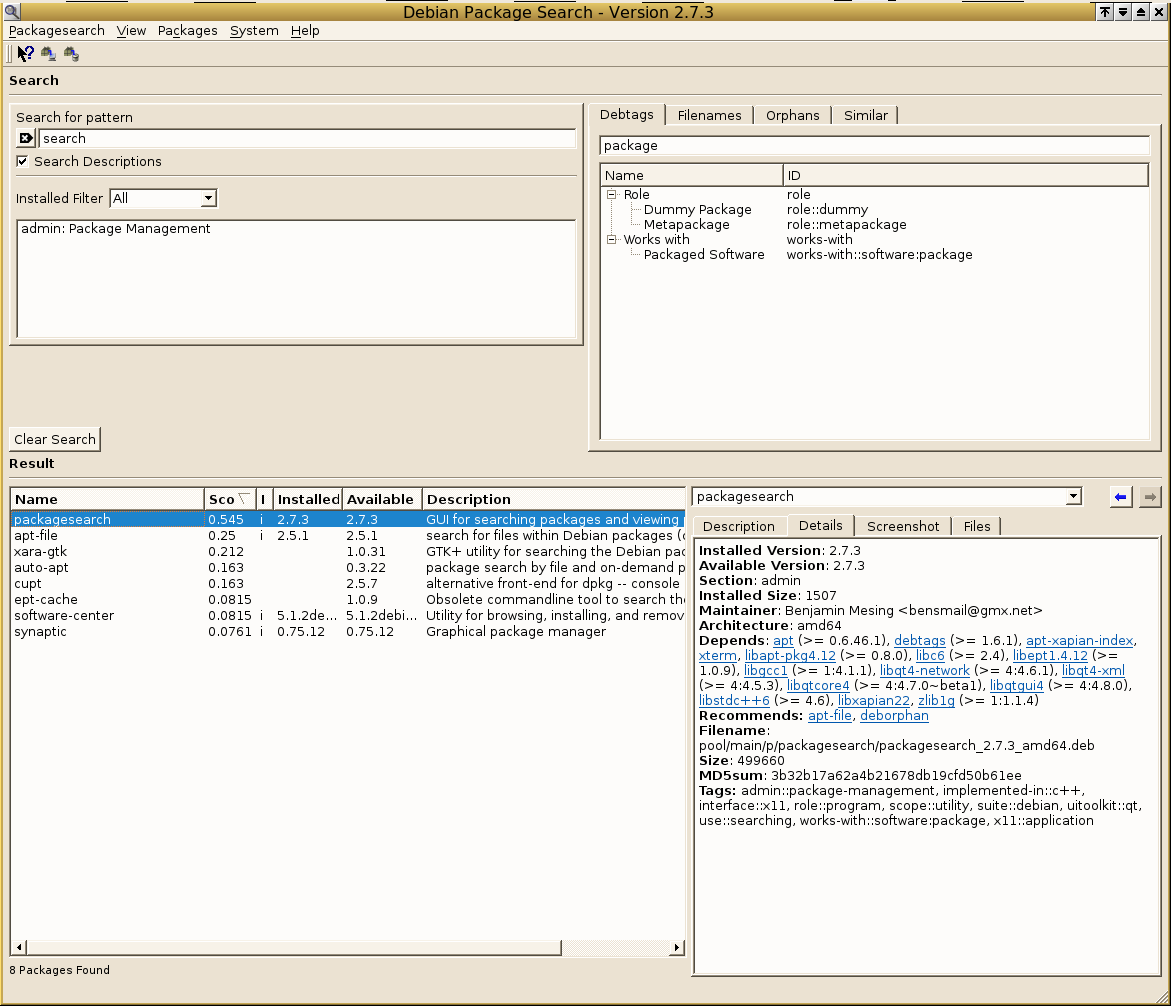Click the search pattern input field
The image size is (1171, 1006).
pyautogui.click(x=307, y=138)
